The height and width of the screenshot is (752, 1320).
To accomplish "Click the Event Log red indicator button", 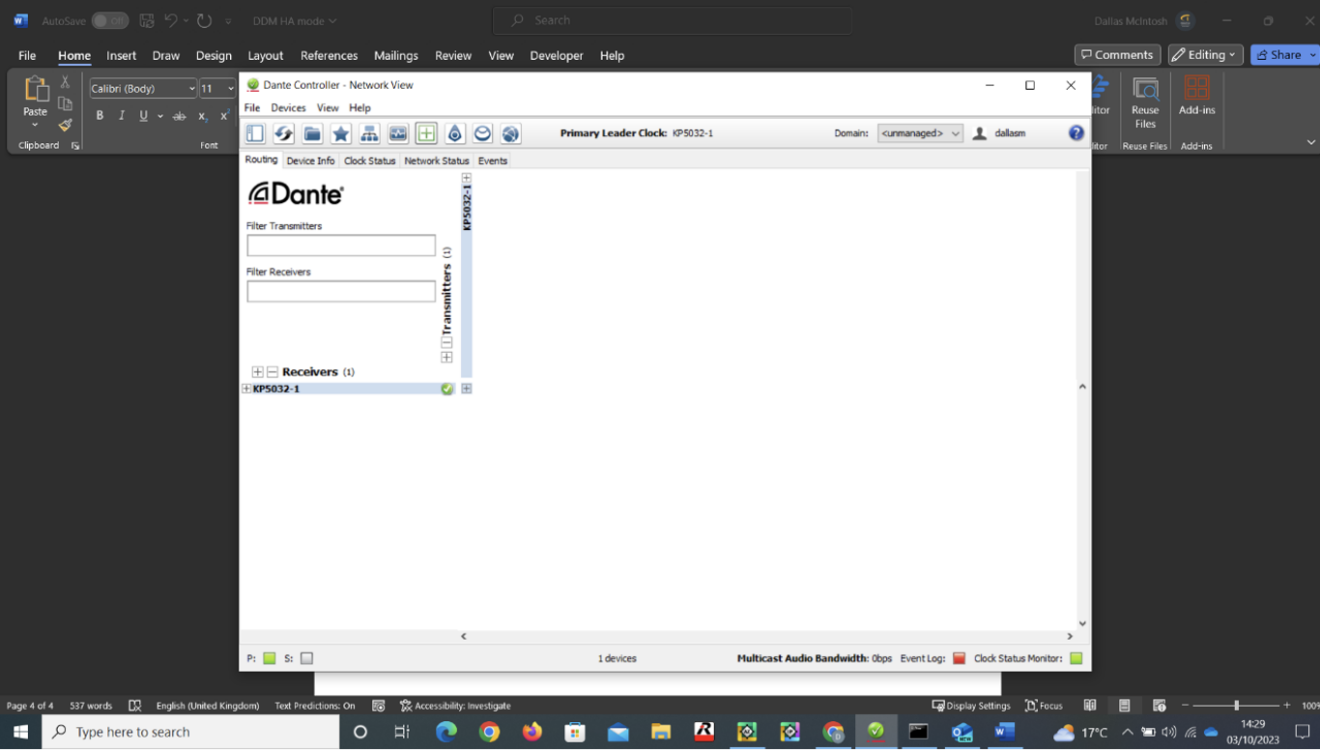I will coord(959,658).
